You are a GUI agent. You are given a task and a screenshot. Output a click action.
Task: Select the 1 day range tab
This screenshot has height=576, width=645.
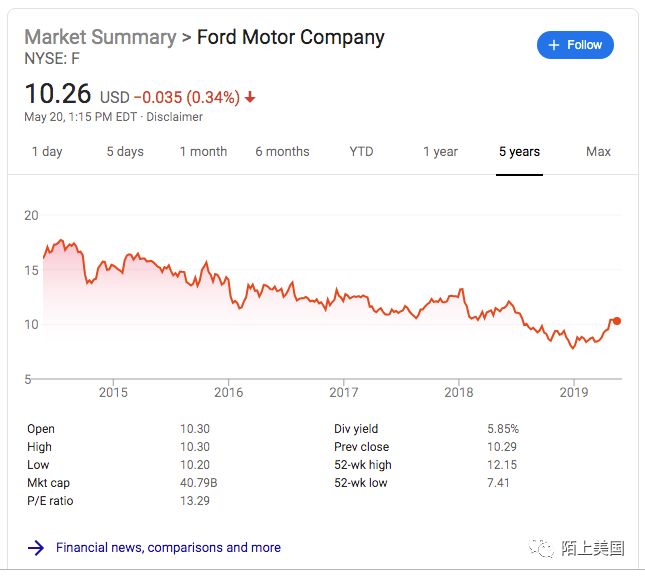pyautogui.click(x=47, y=152)
